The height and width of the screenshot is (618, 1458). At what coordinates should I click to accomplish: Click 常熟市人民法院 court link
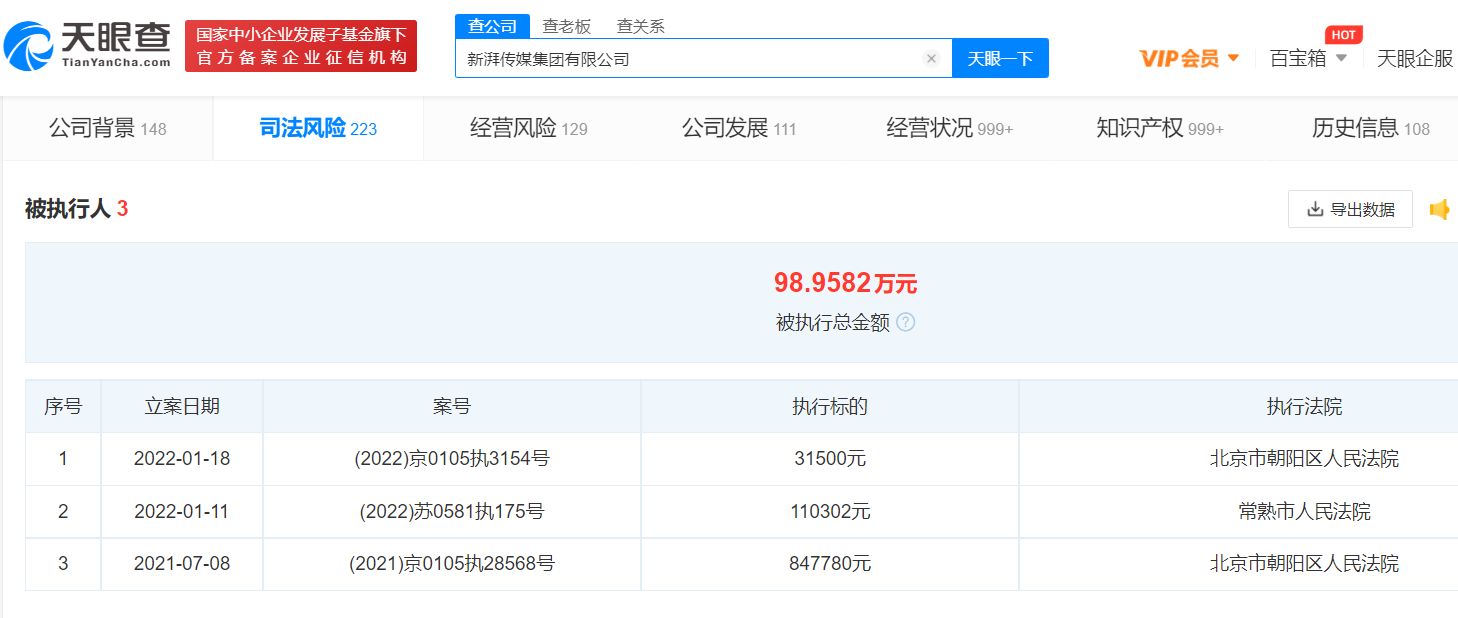[1304, 512]
